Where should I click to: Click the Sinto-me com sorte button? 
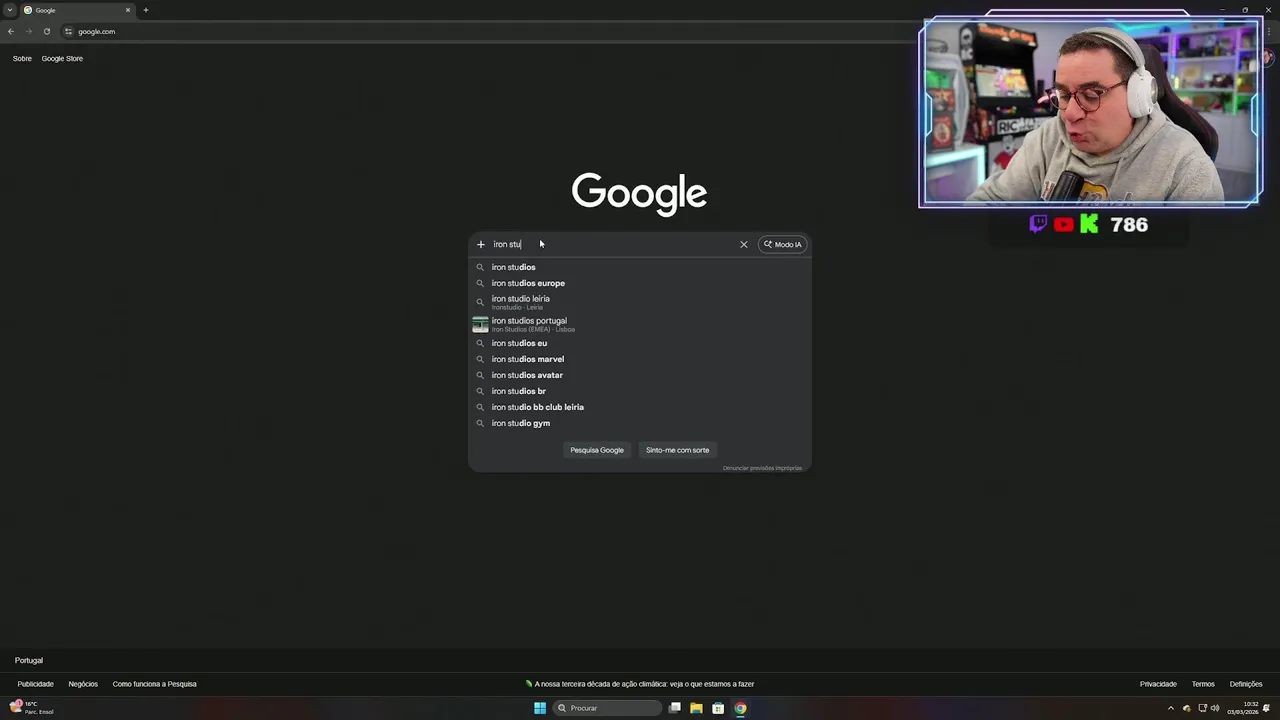point(677,450)
